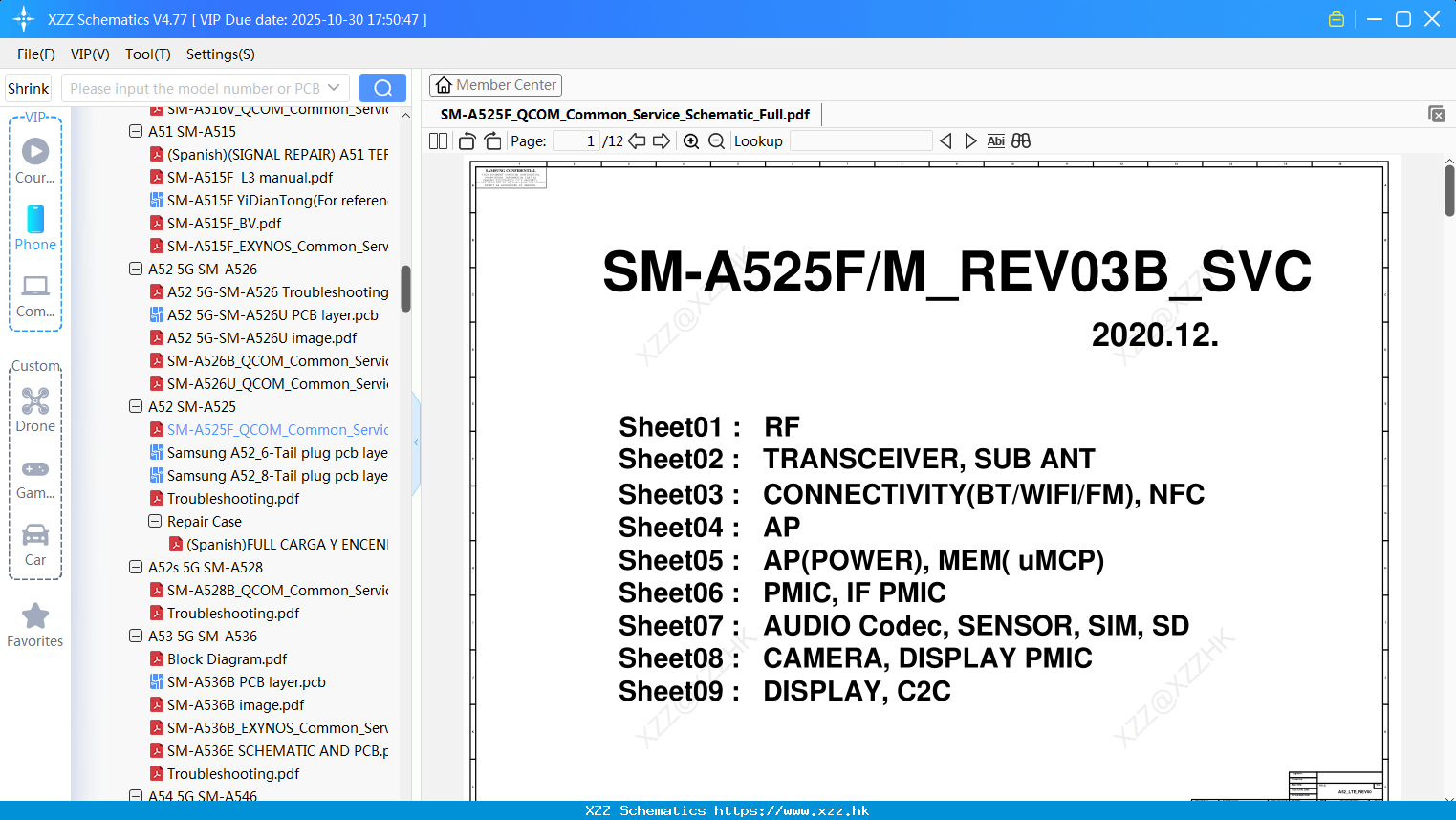Close the PDF tab panel icon

(1436, 114)
